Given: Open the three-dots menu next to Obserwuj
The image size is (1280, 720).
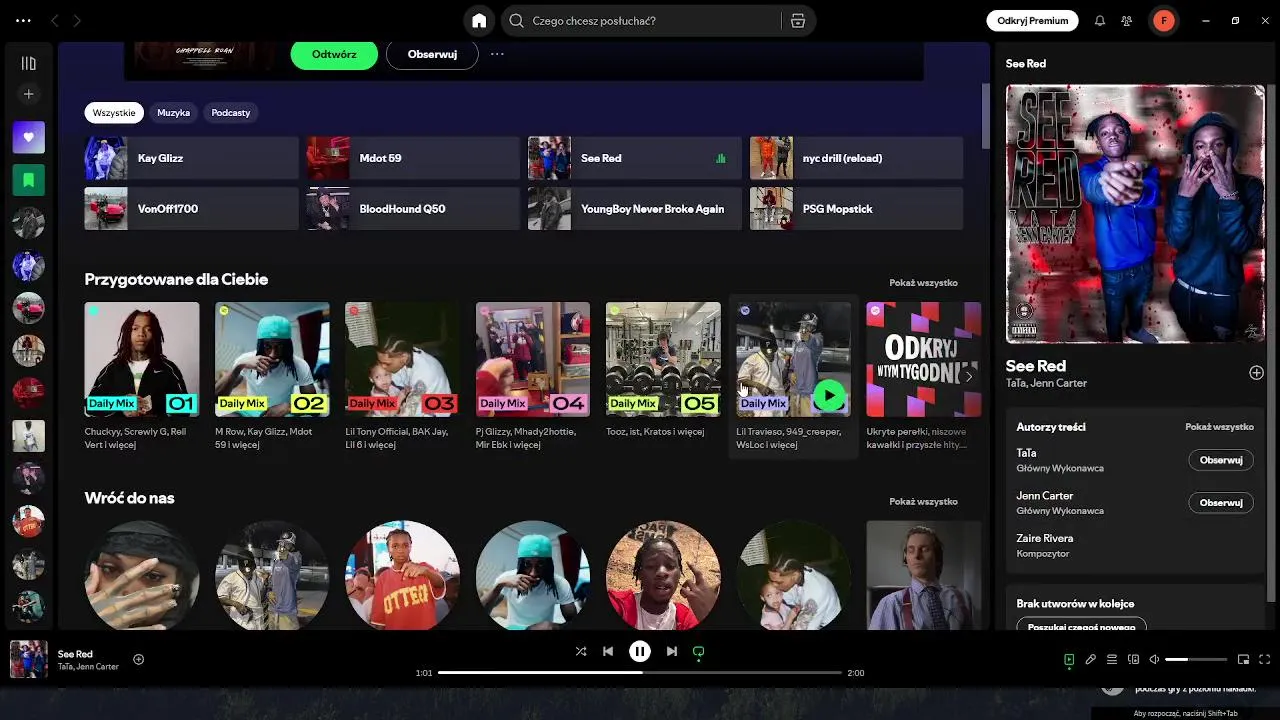Looking at the screenshot, I should [497, 54].
